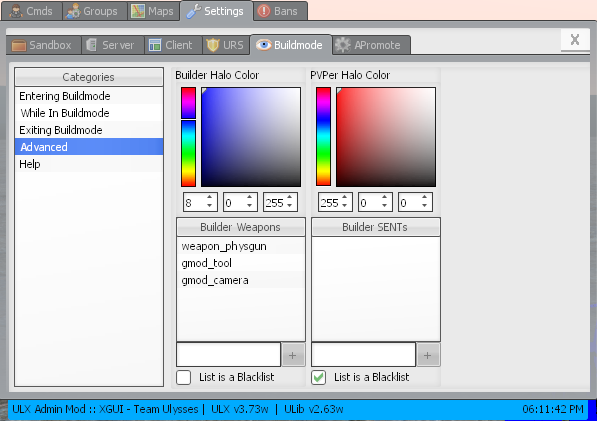This screenshot has width=597, height=421.
Task: Select the Buildmode settings tab
Action: 291,45
